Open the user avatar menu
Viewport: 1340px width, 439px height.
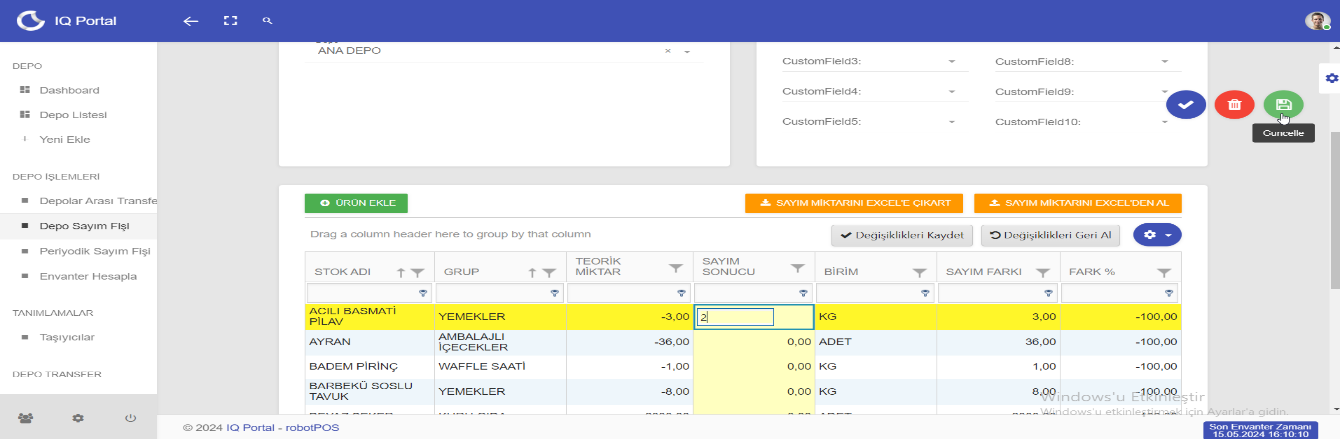click(x=1318, y=21)
